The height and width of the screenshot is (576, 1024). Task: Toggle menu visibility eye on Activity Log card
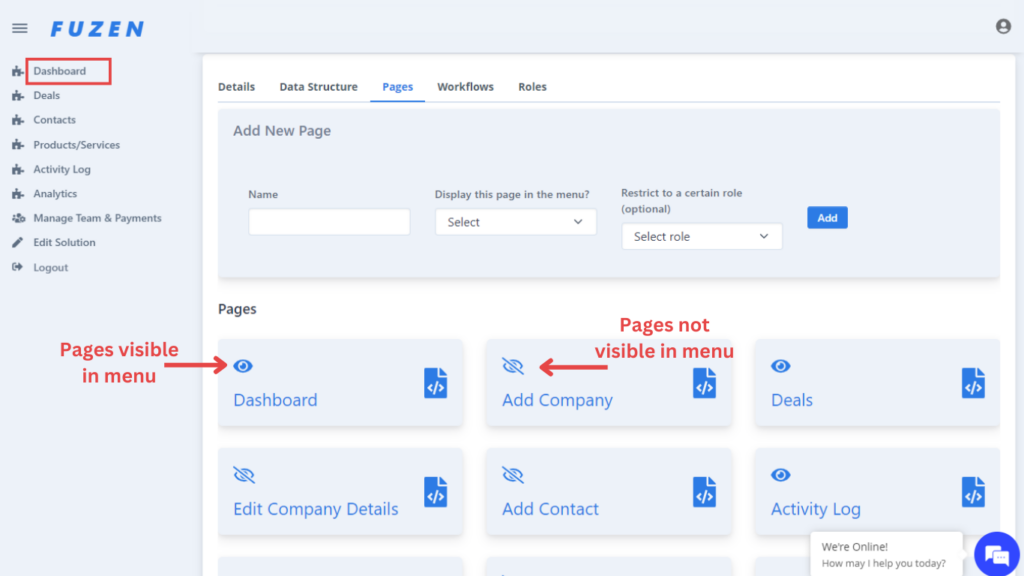tap(780, 475)
